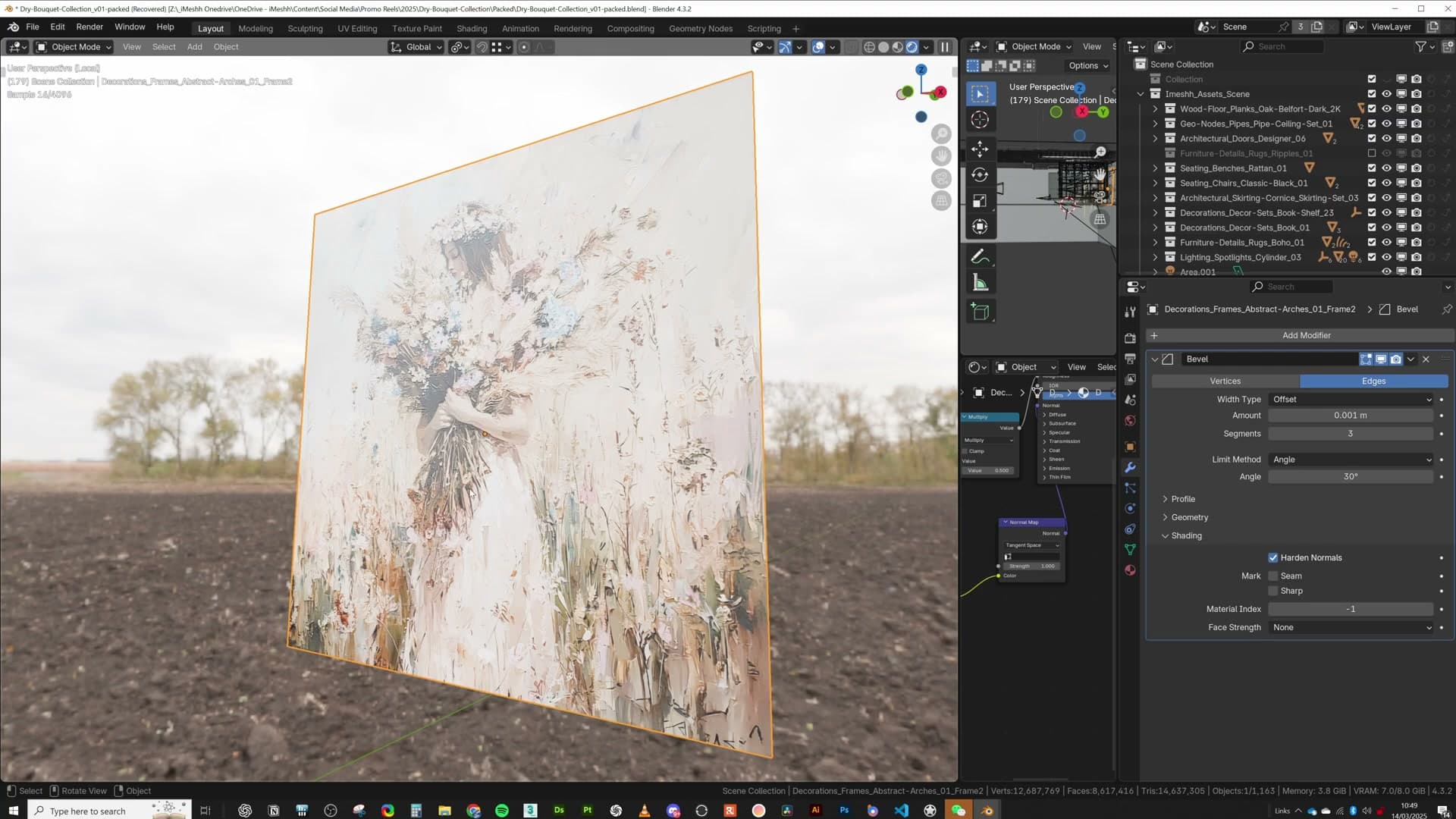The height and width of the screenshot is (819, 1456).
Task: Hide Architectural_Doors_Designer_06 with eye icon
Action: click(1386, 139)
